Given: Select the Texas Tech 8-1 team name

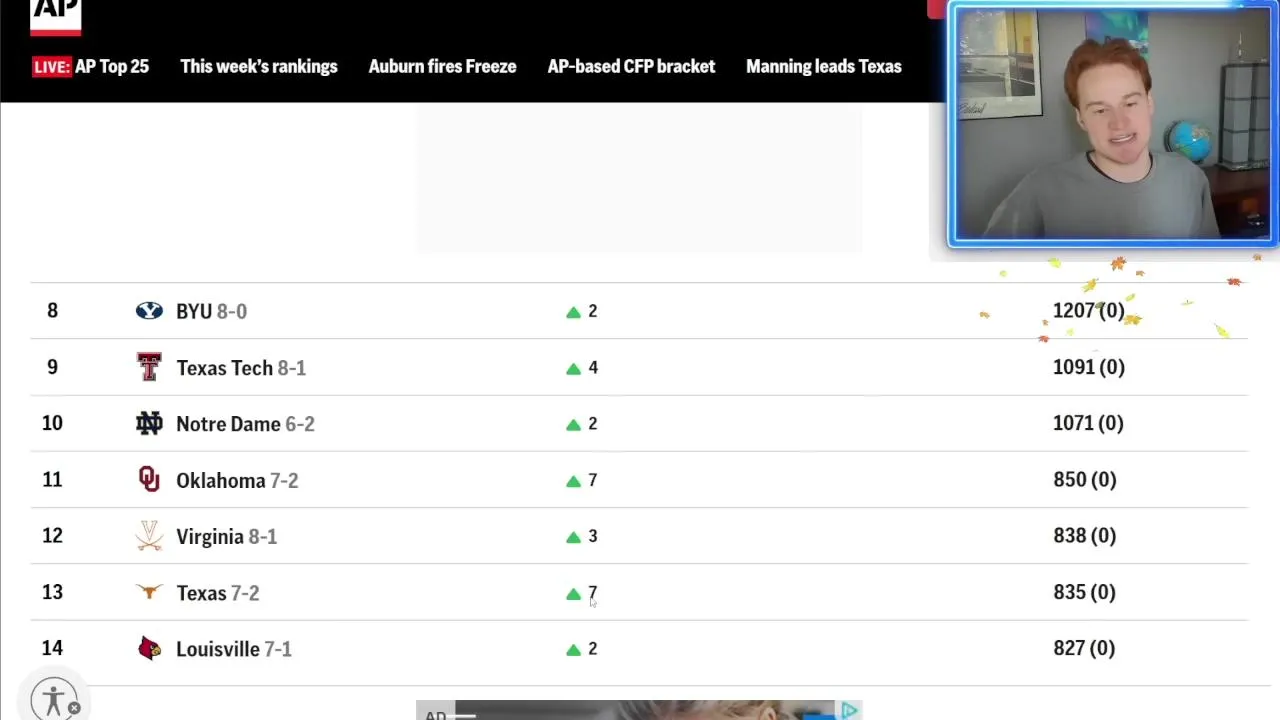Looking at the screenshot, I should pyautogui.click(x=241, y=368).
